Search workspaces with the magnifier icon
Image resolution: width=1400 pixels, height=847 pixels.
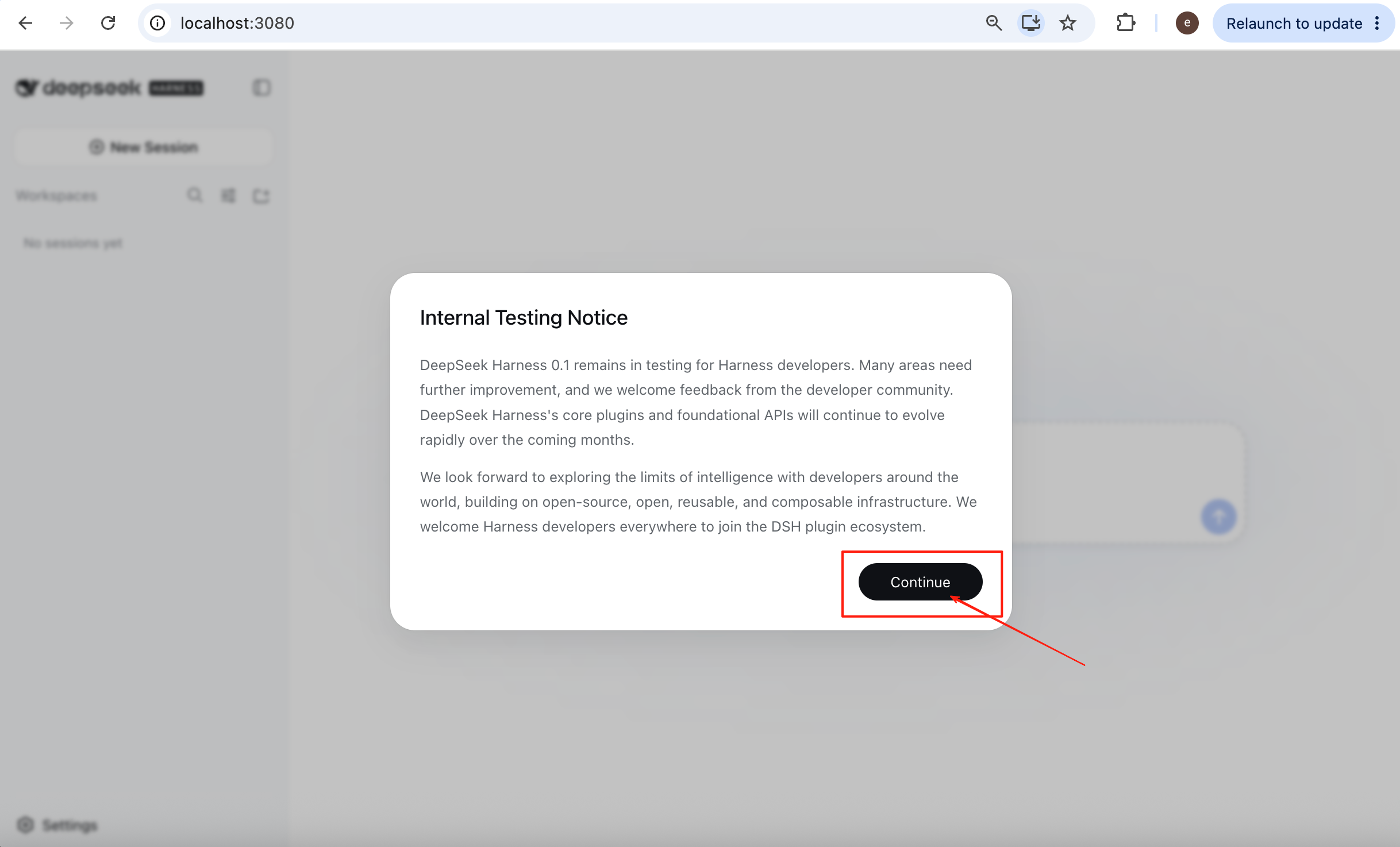pyautogui.click(x=195, y=195)
